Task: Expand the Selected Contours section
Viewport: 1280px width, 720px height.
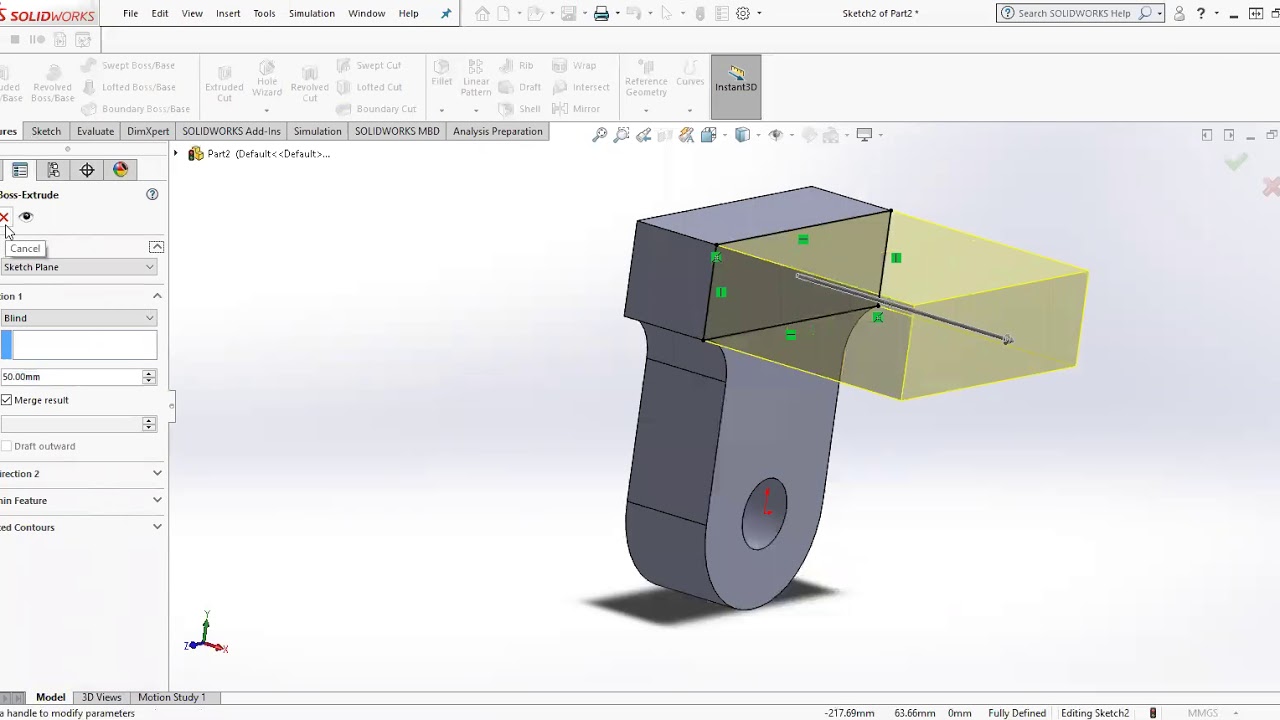Action: (157, 527)
